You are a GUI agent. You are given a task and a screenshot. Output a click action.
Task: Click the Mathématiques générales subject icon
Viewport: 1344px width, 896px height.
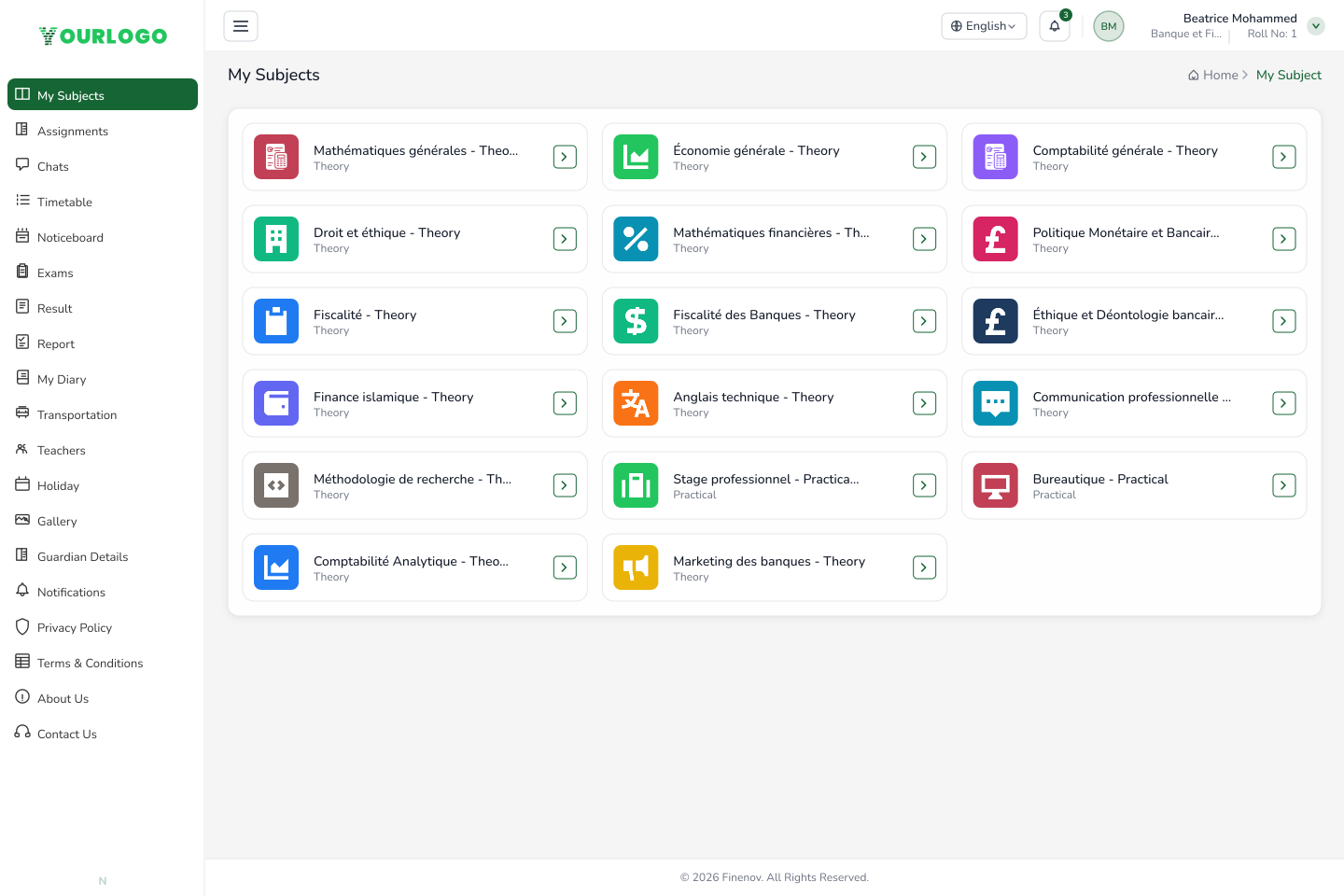[x=276, y=157]
